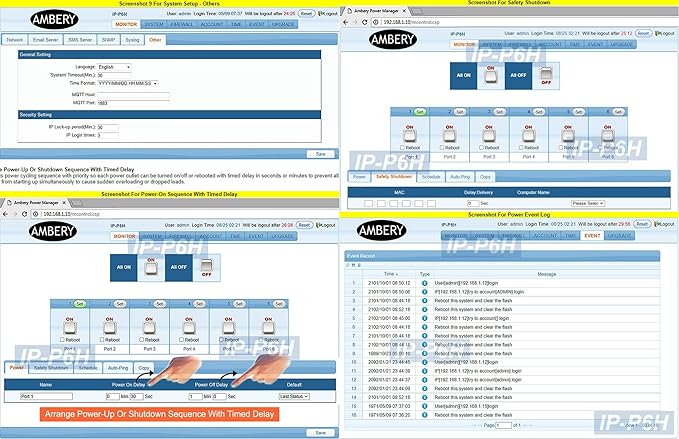
Task: Click Save in the System Setup Others screenshot
Action: (x=320, y=154)
